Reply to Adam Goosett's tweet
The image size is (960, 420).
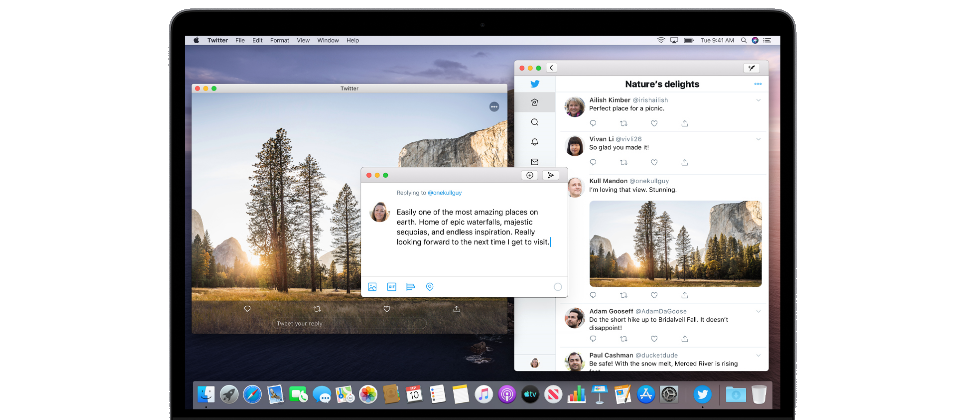pyautogui.click(x=593, y=338)
